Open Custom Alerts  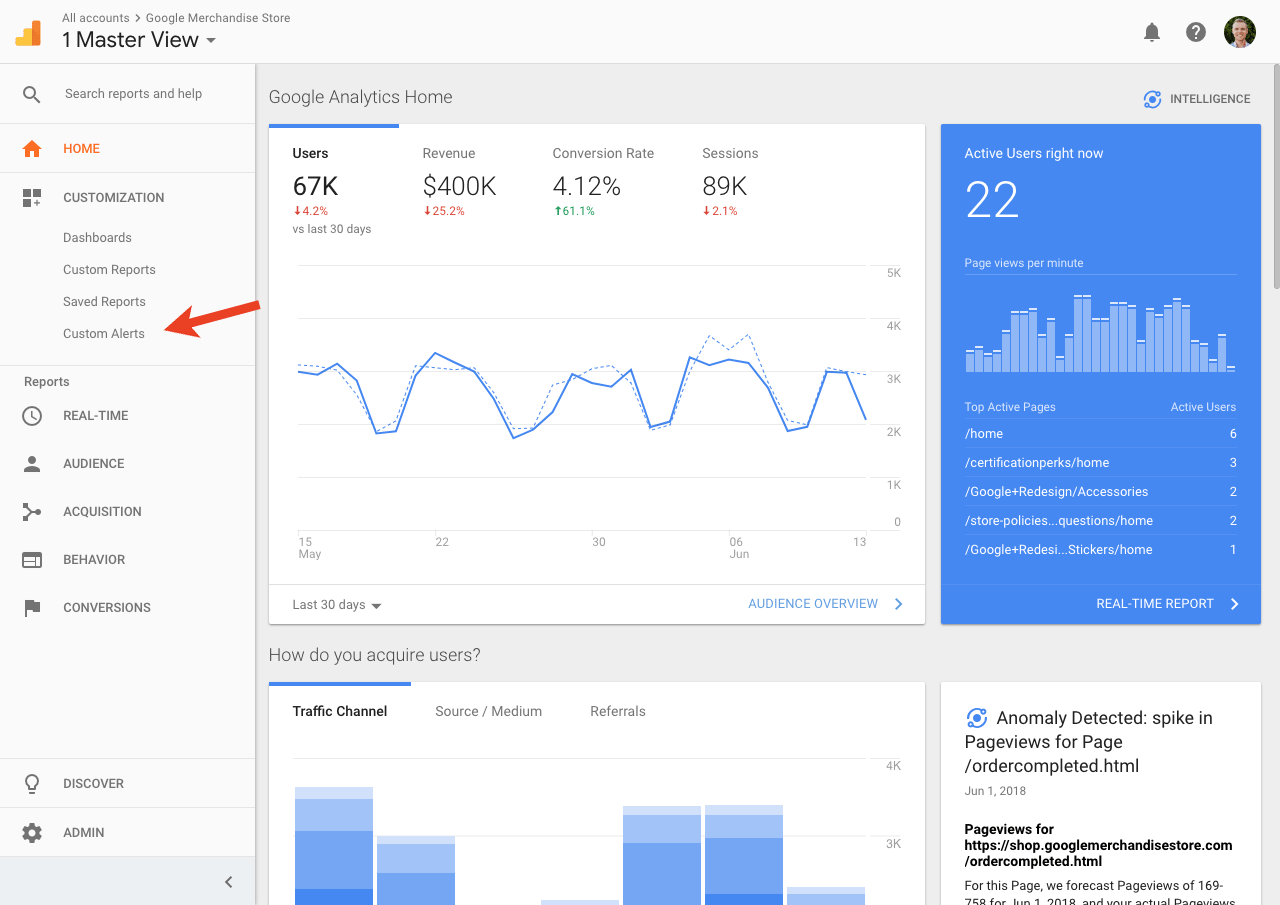click(104, 334)
